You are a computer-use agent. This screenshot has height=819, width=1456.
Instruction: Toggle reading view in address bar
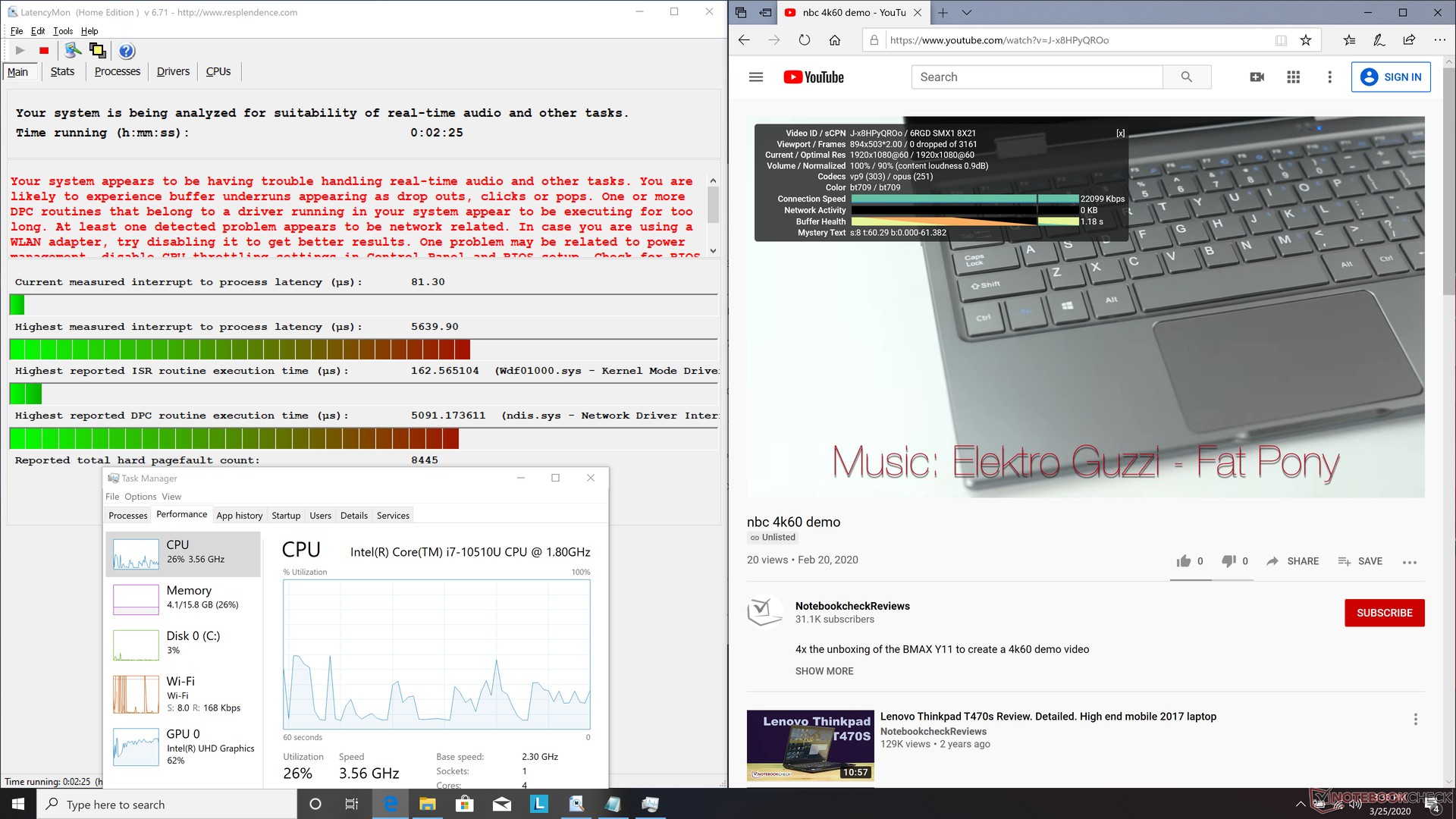pyautogui.click(x=1280, y=40)
